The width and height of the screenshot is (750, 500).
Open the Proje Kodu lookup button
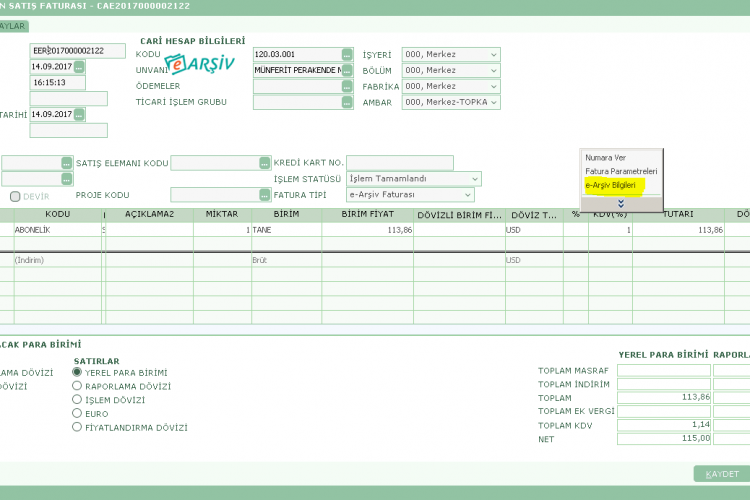pyautogui.click(x=265, y=195)
